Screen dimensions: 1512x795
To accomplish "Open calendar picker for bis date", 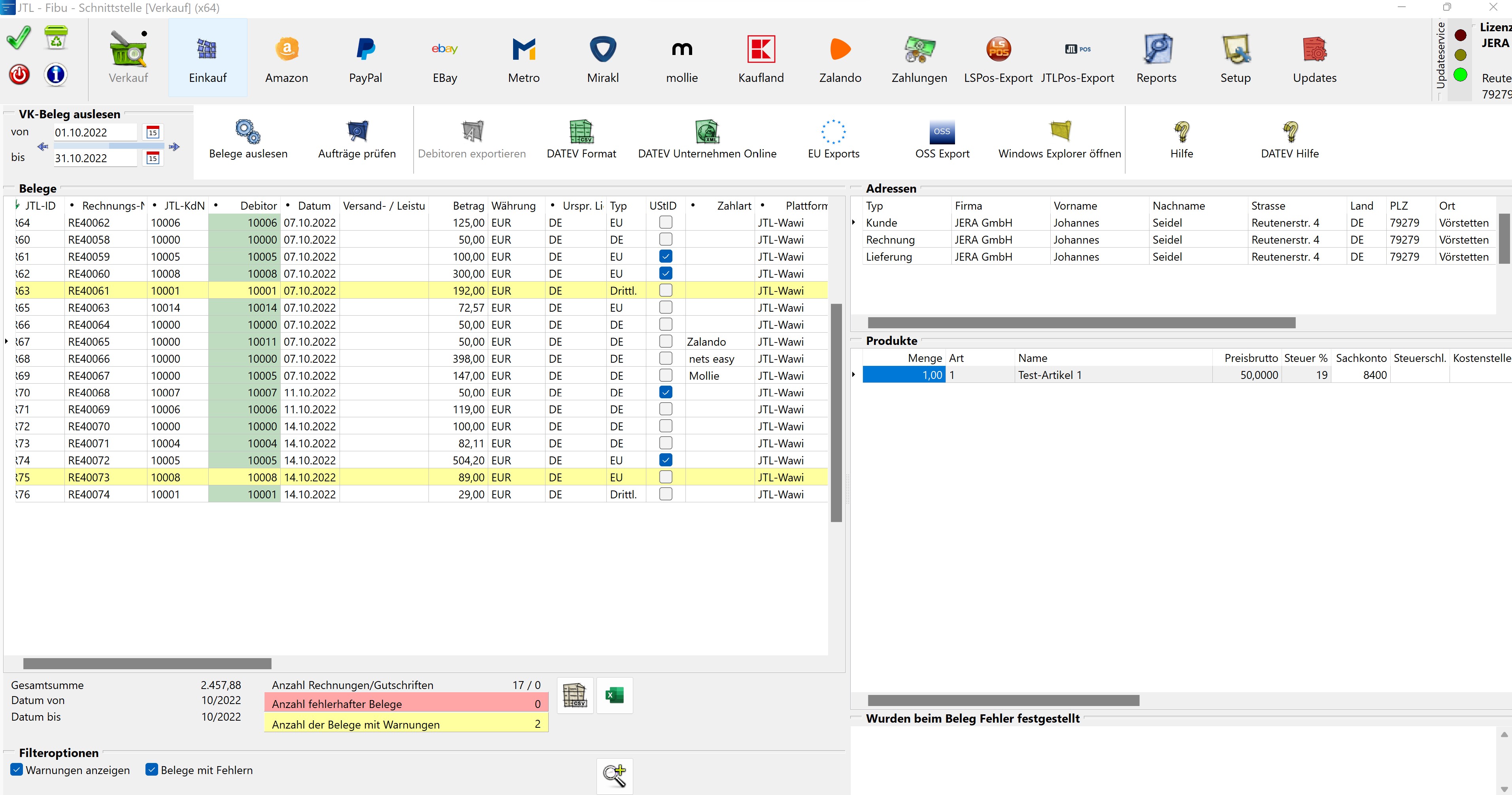I will pyautogui.click(x=153, y=158).
